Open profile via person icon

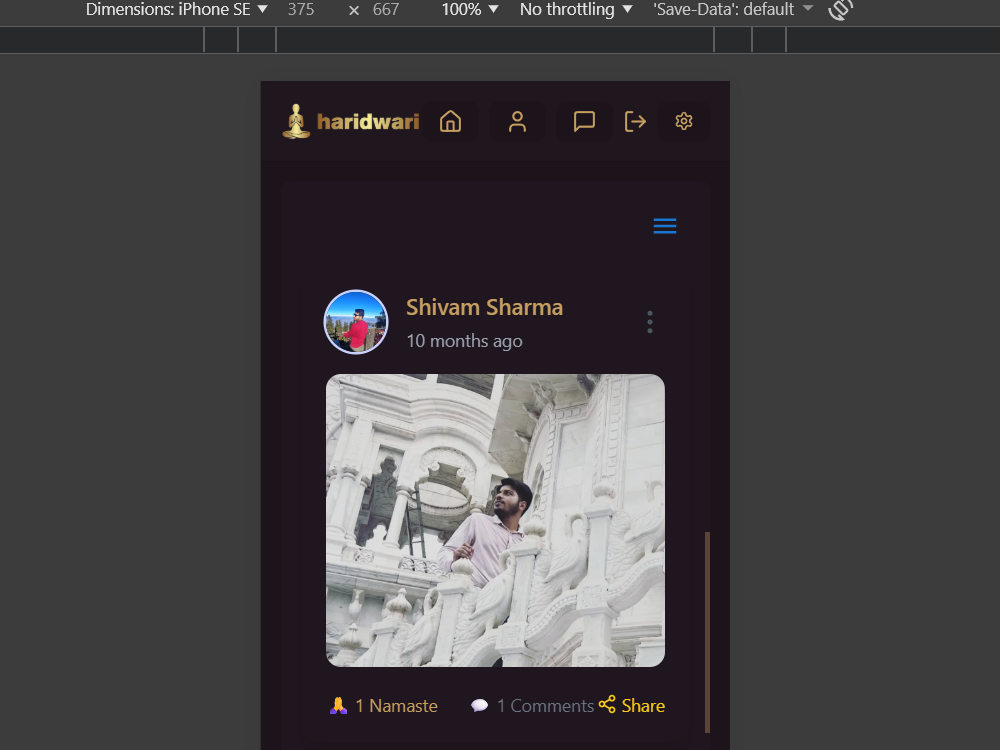(517, 121)
